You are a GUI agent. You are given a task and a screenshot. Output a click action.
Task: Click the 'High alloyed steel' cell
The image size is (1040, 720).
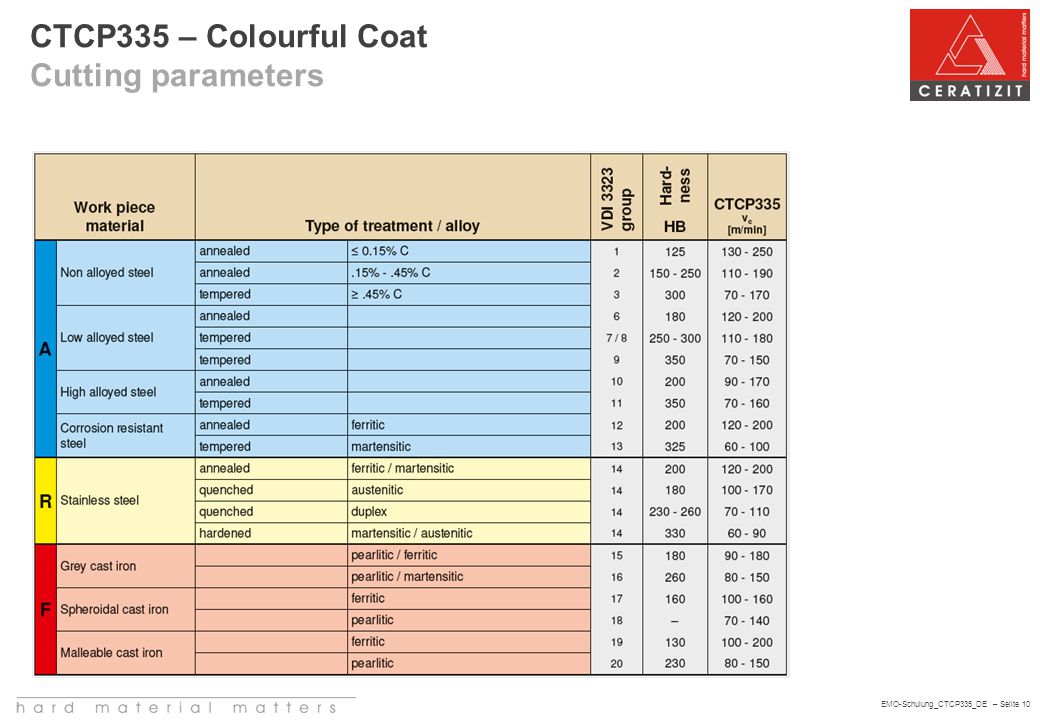coord(126,392)
